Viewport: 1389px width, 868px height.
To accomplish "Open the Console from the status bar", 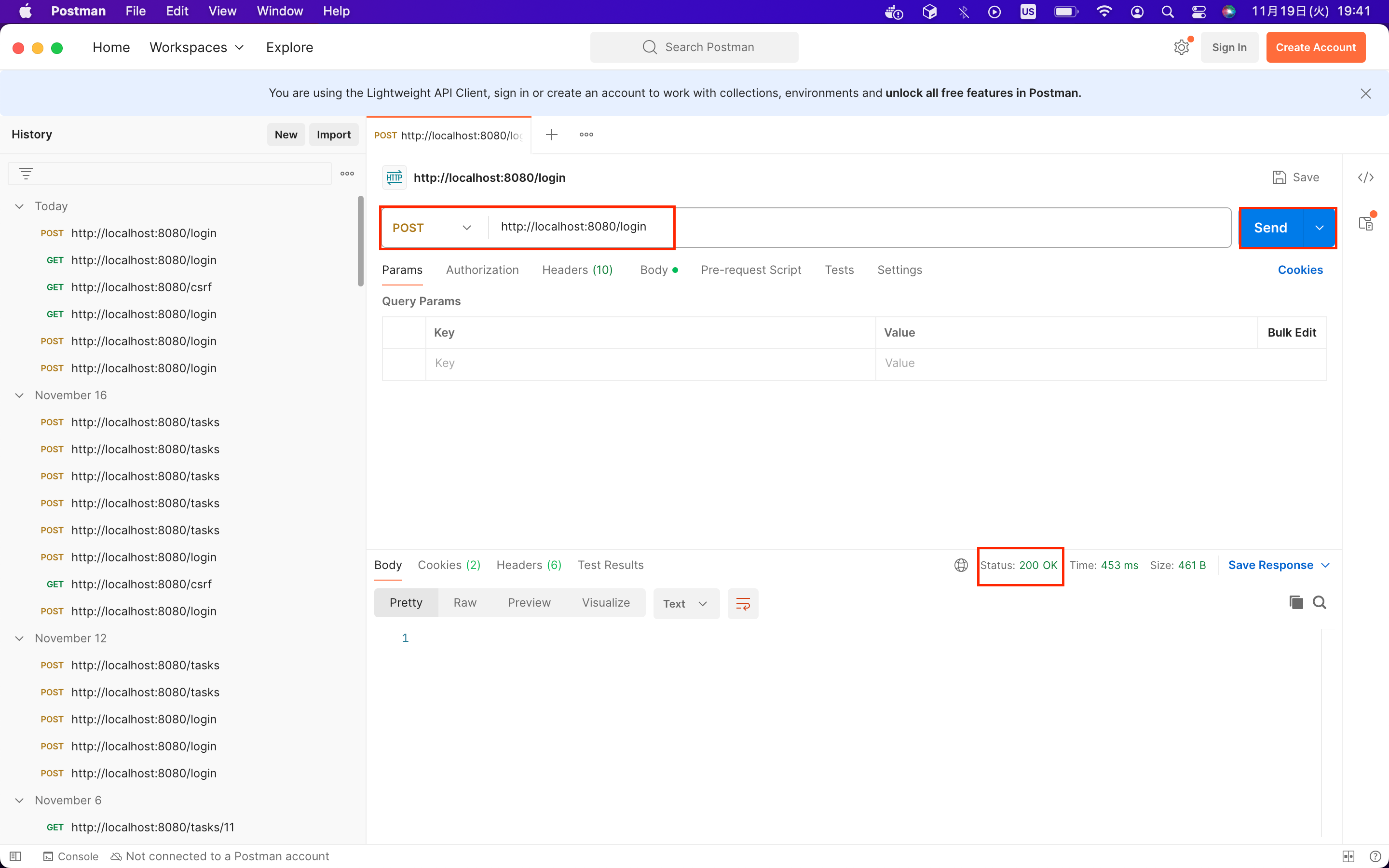I will click(x=71, y=856).
